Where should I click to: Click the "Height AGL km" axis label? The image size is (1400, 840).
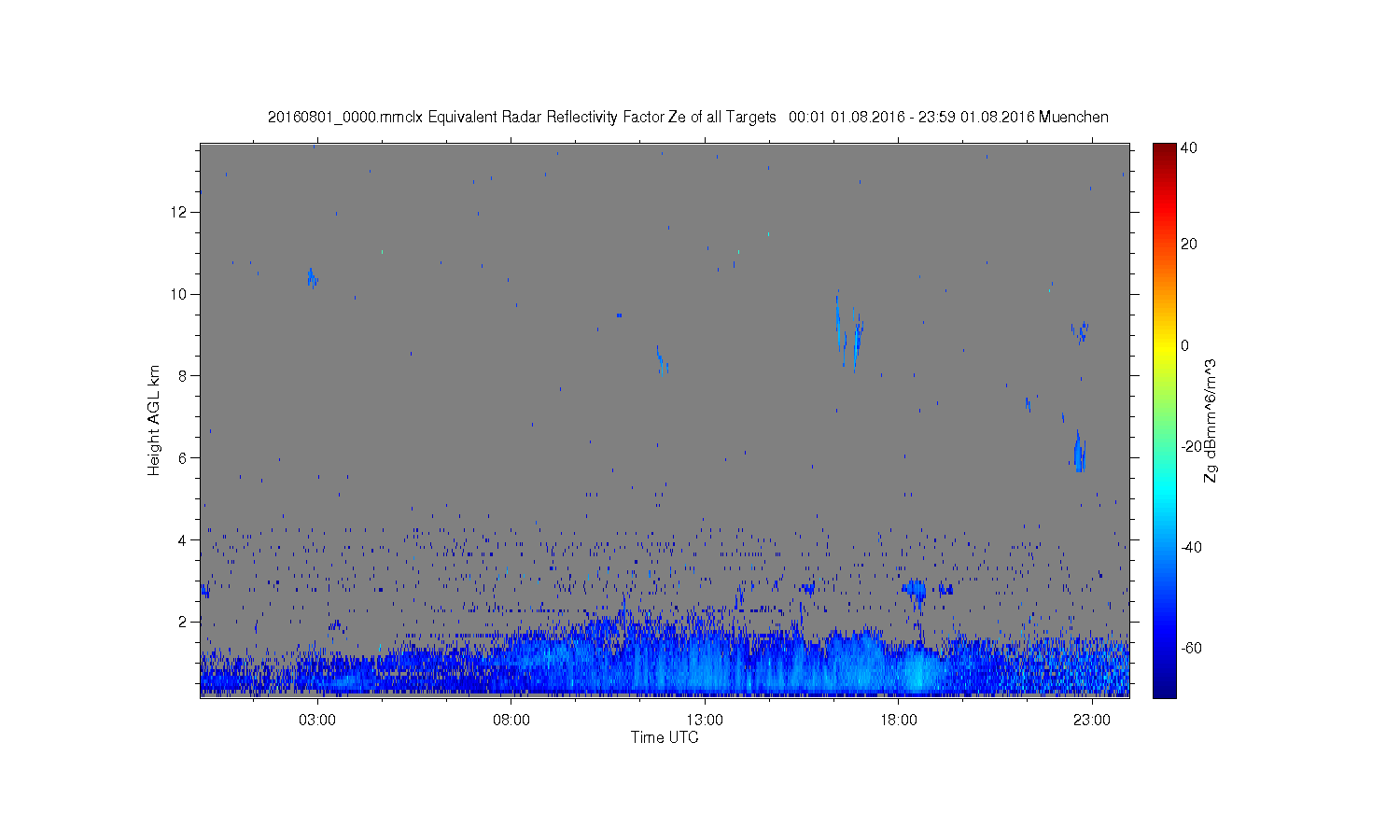pyautogui.click(x=154, y=420)
